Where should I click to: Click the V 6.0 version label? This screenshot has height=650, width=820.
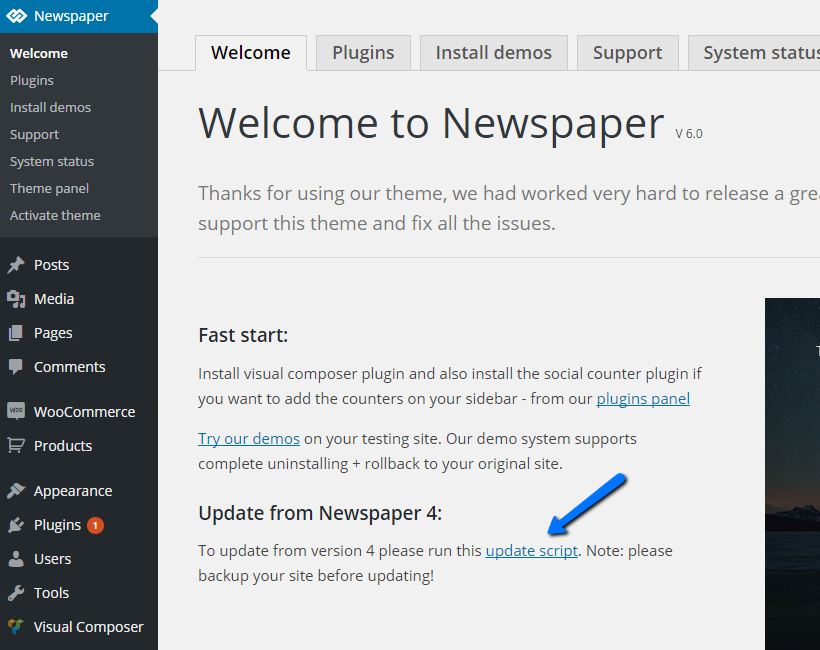coord(689,134)
